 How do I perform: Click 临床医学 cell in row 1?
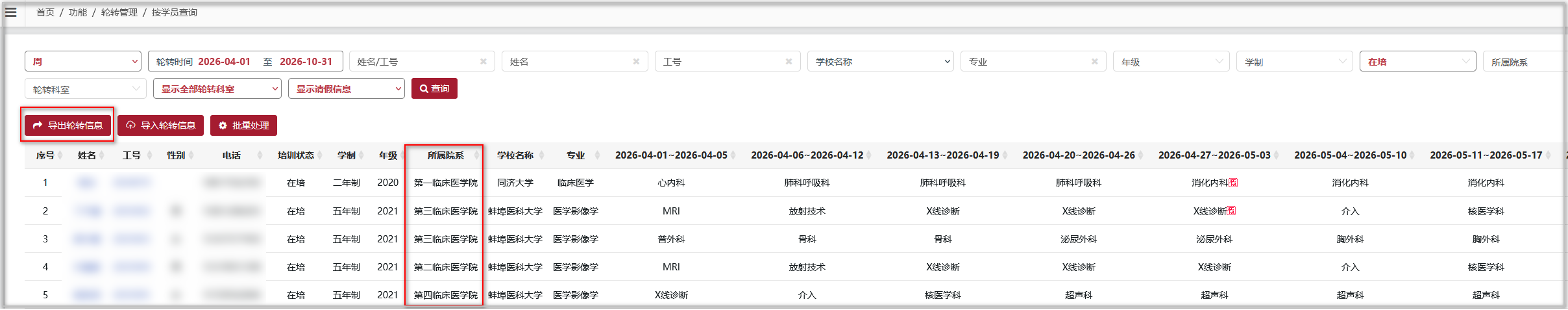(576, 183)
